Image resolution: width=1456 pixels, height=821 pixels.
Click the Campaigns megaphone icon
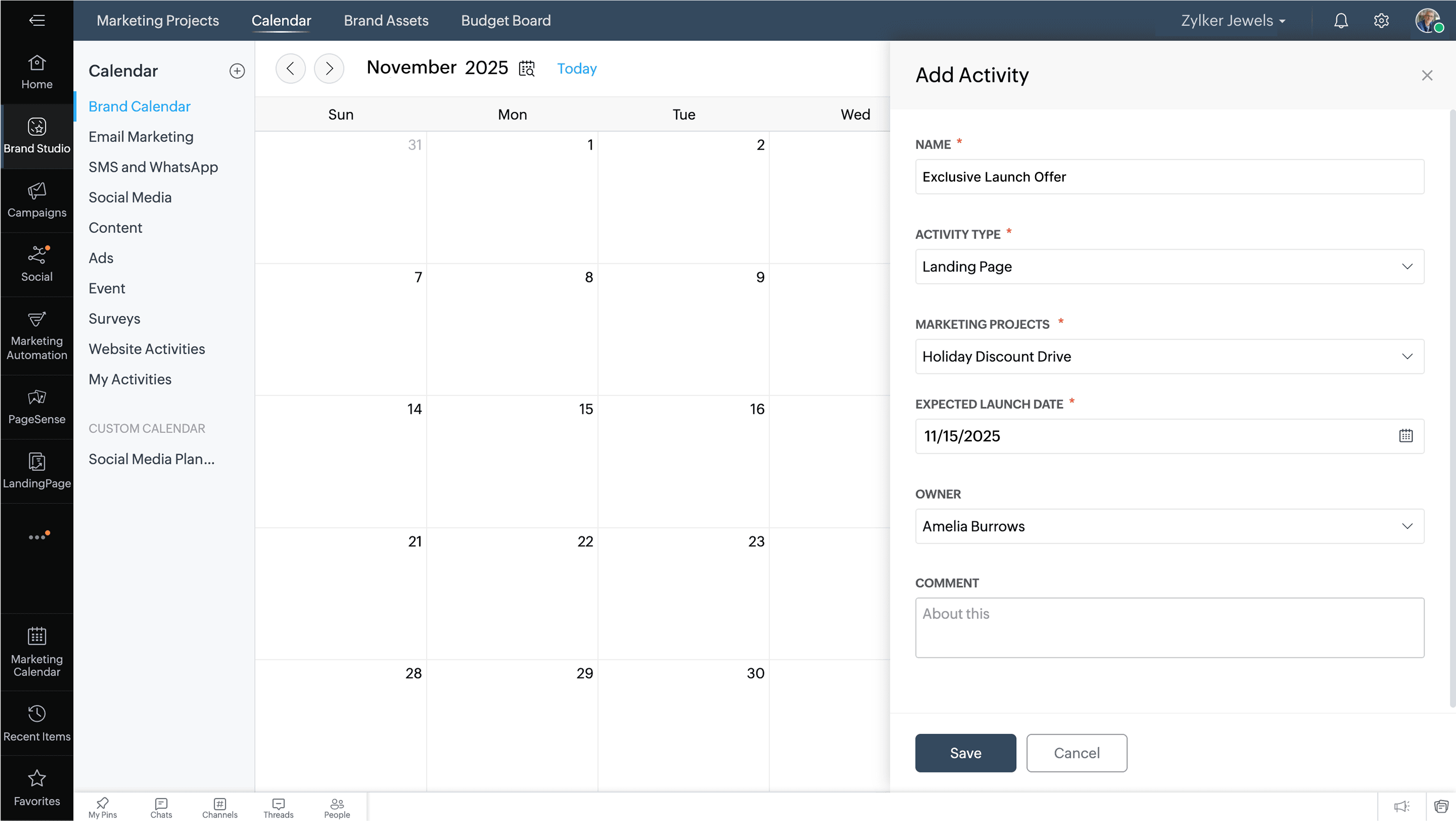37,191
